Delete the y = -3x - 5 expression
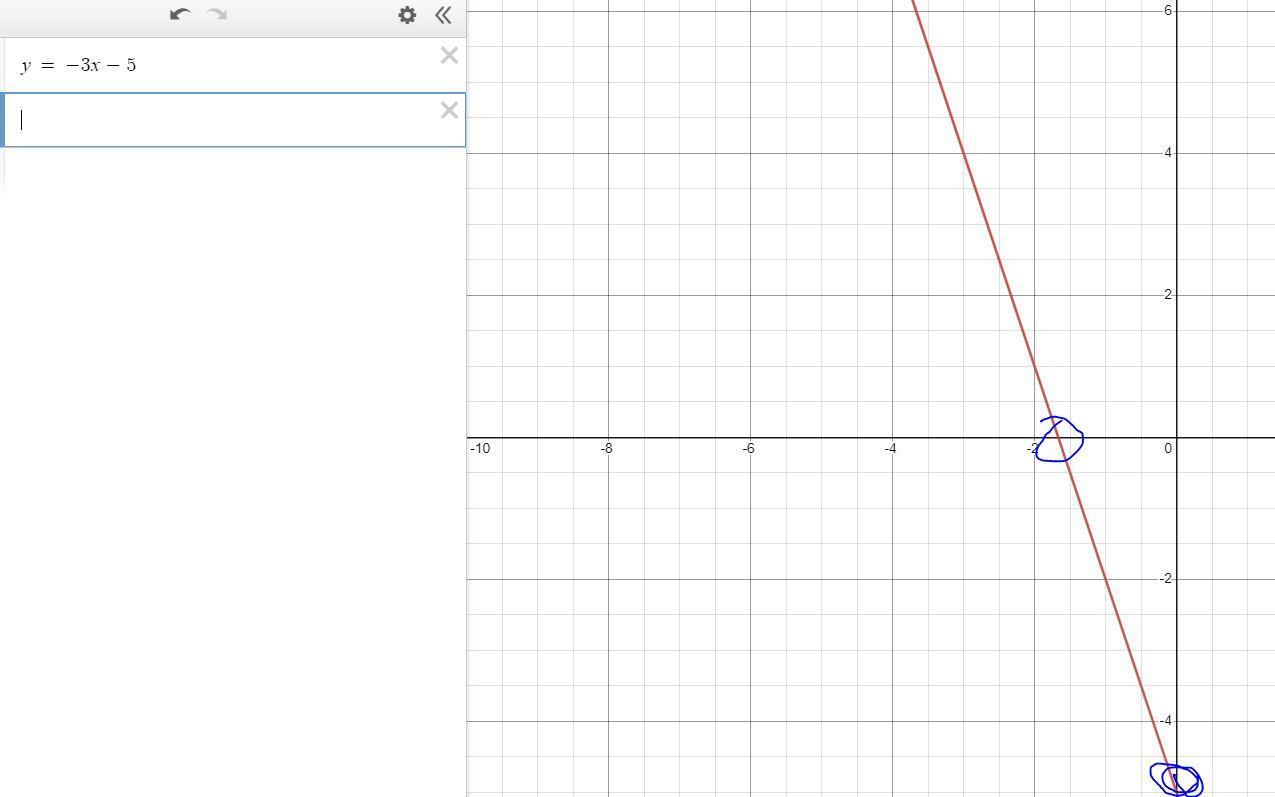 449,56
